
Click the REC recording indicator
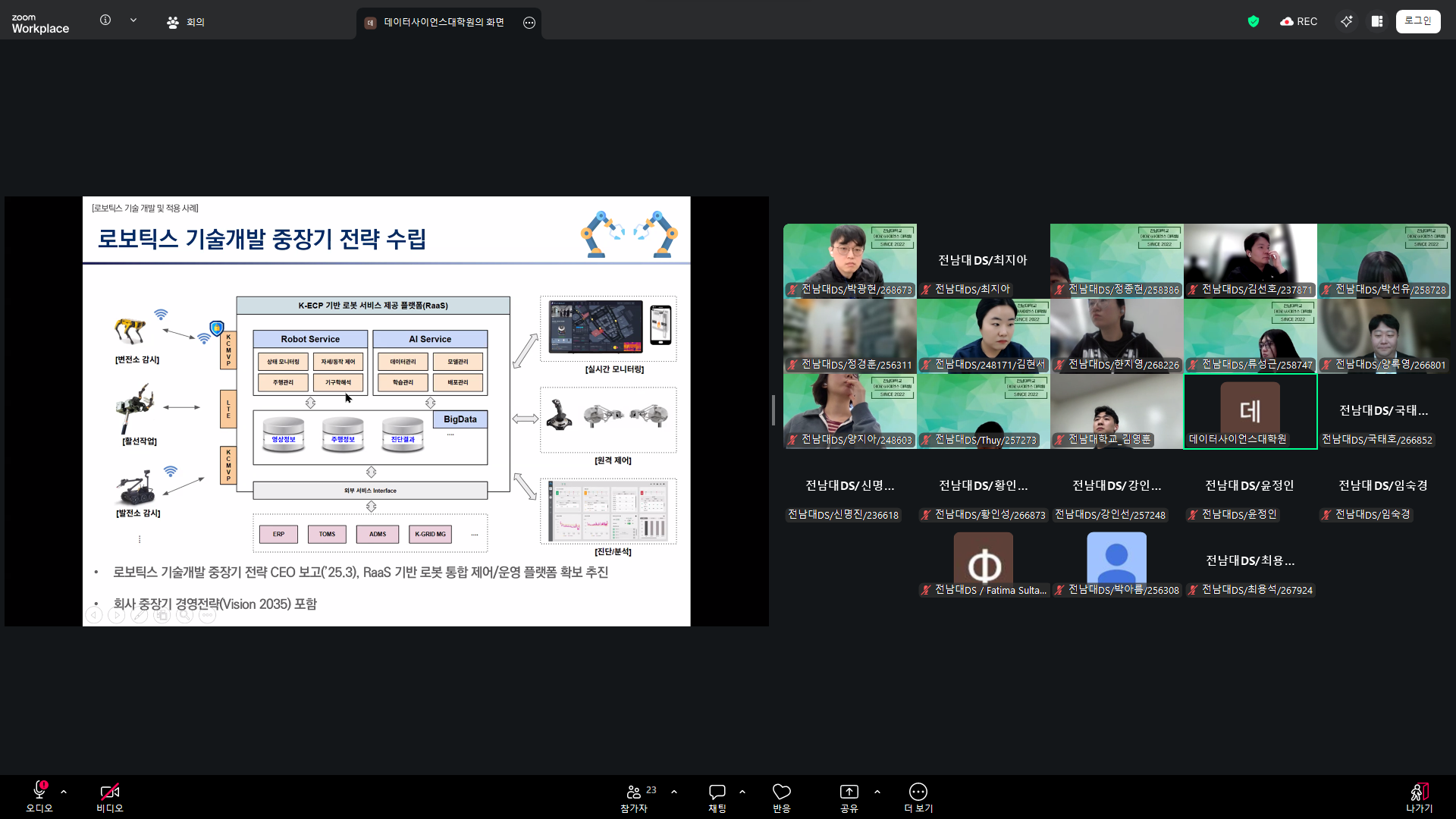(1299, 21)
